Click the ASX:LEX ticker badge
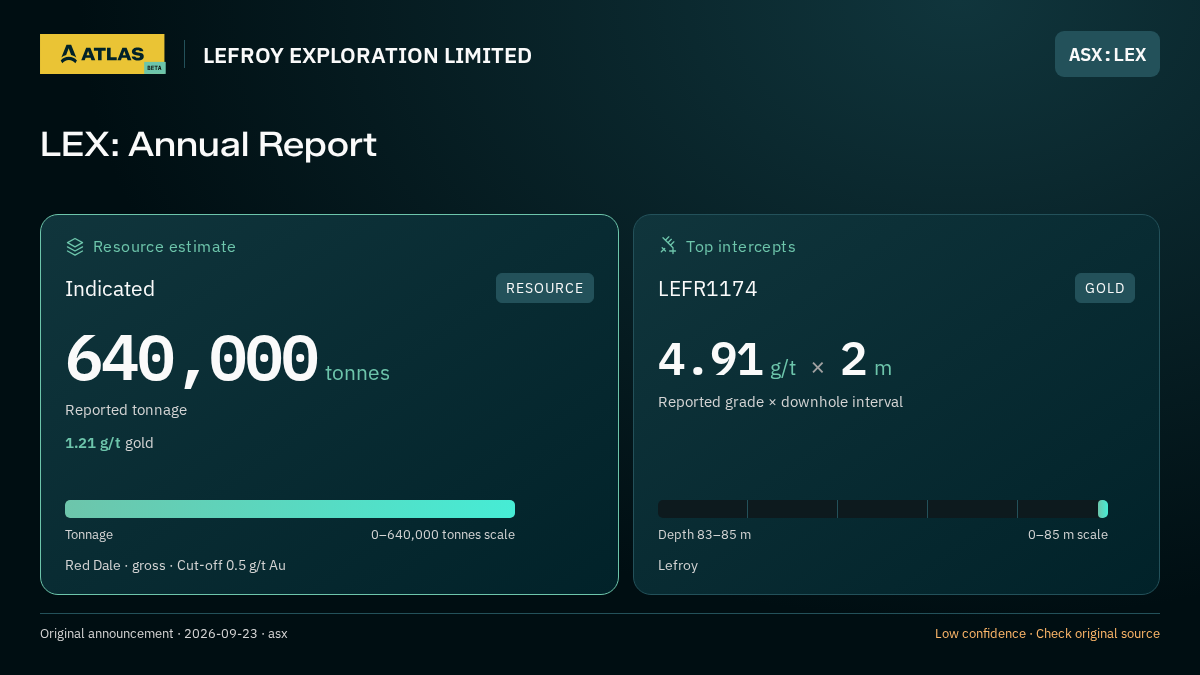1200x675 pixels. 1107,54
